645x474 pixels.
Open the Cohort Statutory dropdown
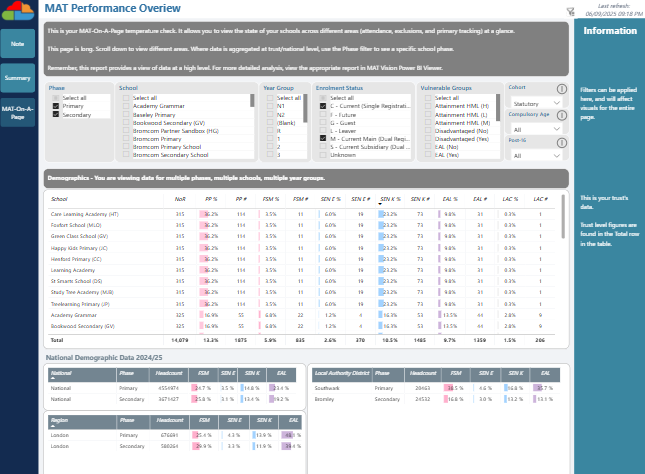(x=537, y=102)
